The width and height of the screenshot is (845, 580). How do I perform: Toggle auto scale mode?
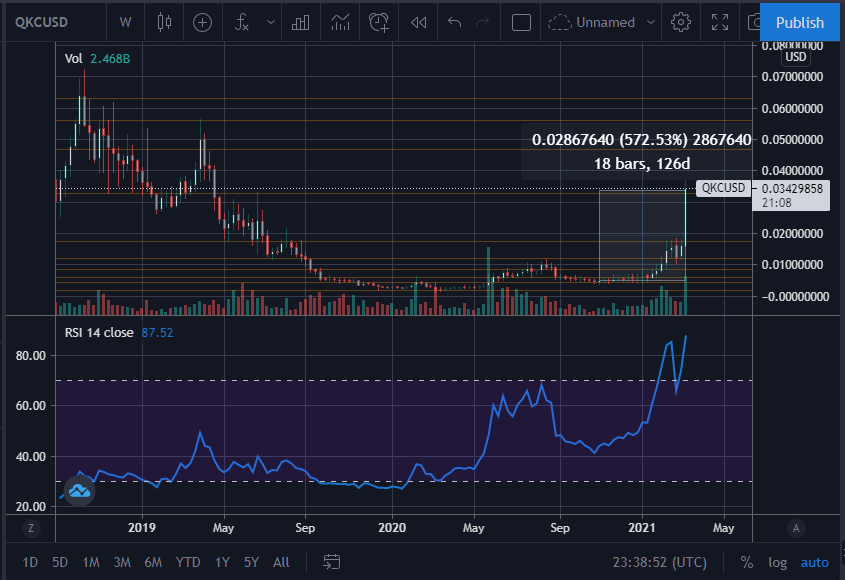click(814, 562)
